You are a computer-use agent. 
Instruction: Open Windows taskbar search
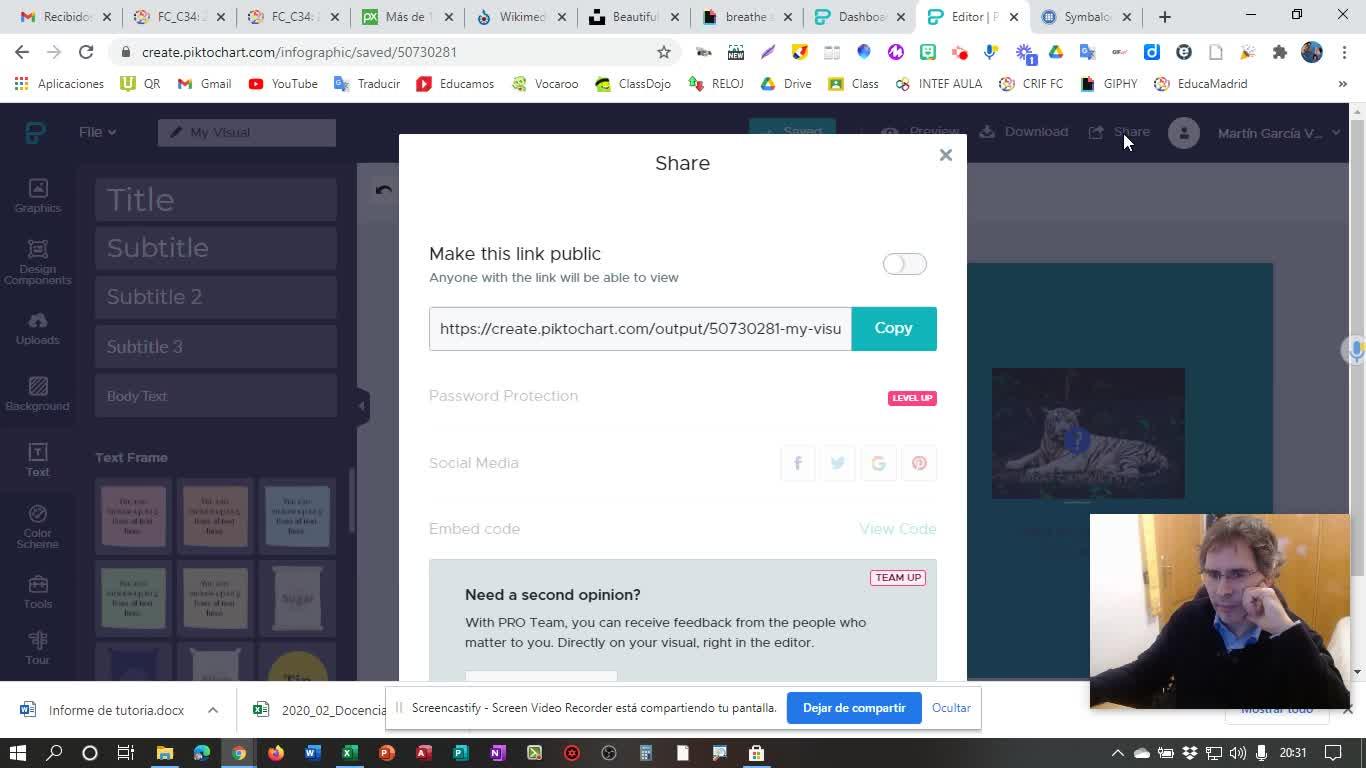(54, 753)
